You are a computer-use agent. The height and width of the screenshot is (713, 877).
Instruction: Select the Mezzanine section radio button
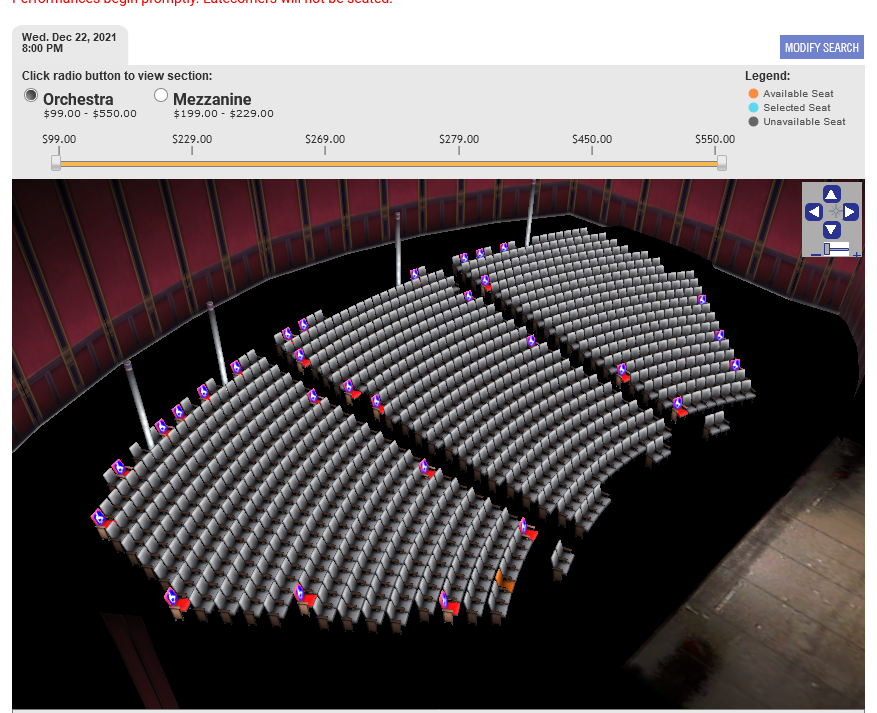coord(161,96)
